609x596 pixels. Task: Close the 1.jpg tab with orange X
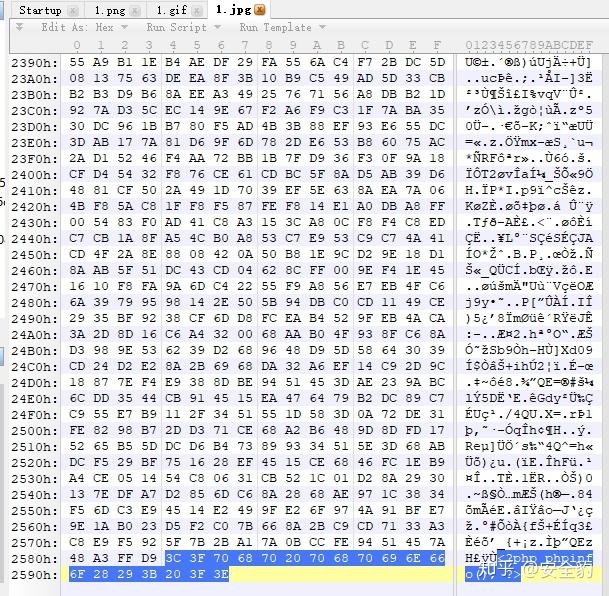(x=259, y=10)
